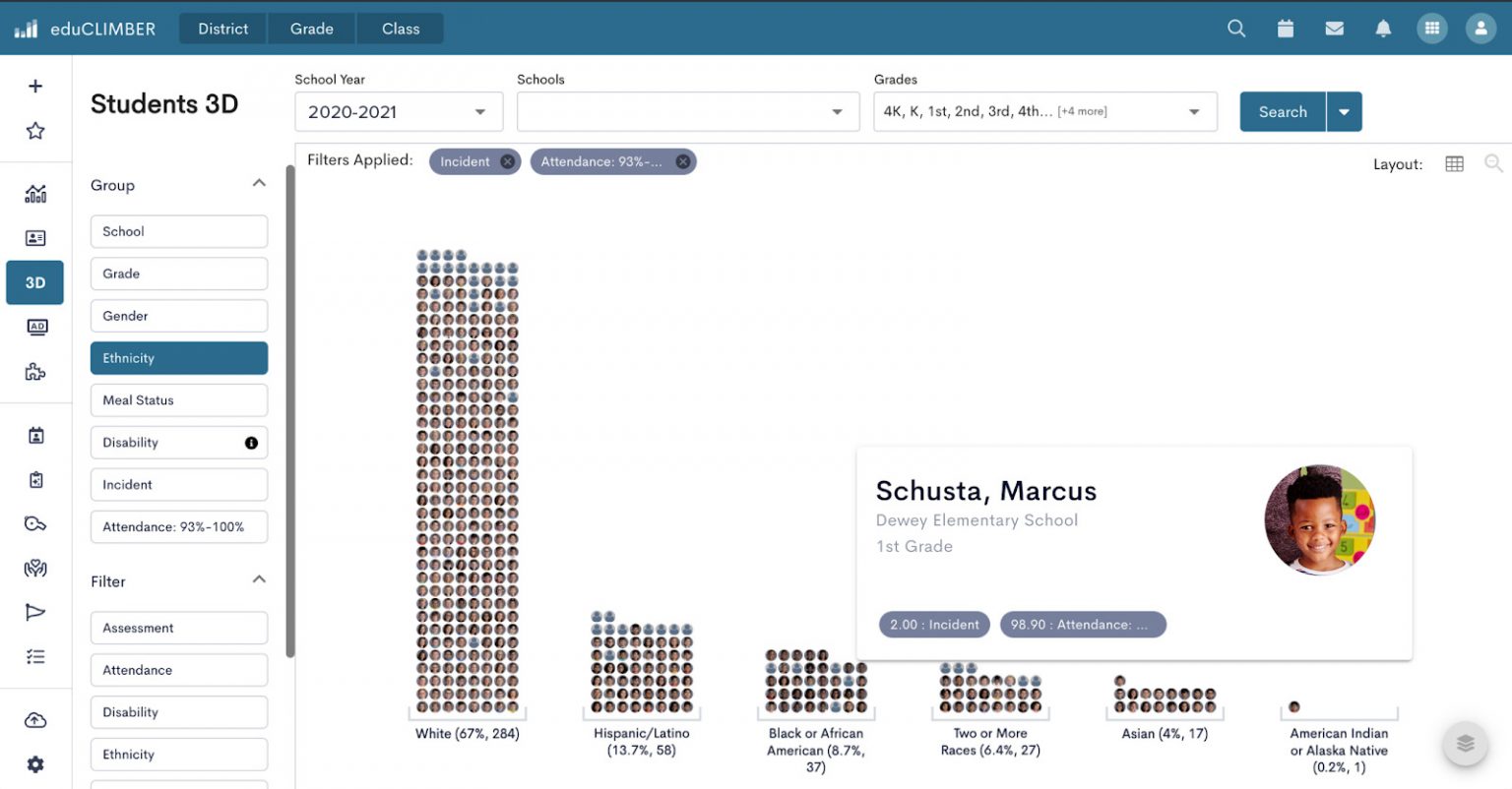
Task: Collapse the Group section
Action: [x=258, y=182]
